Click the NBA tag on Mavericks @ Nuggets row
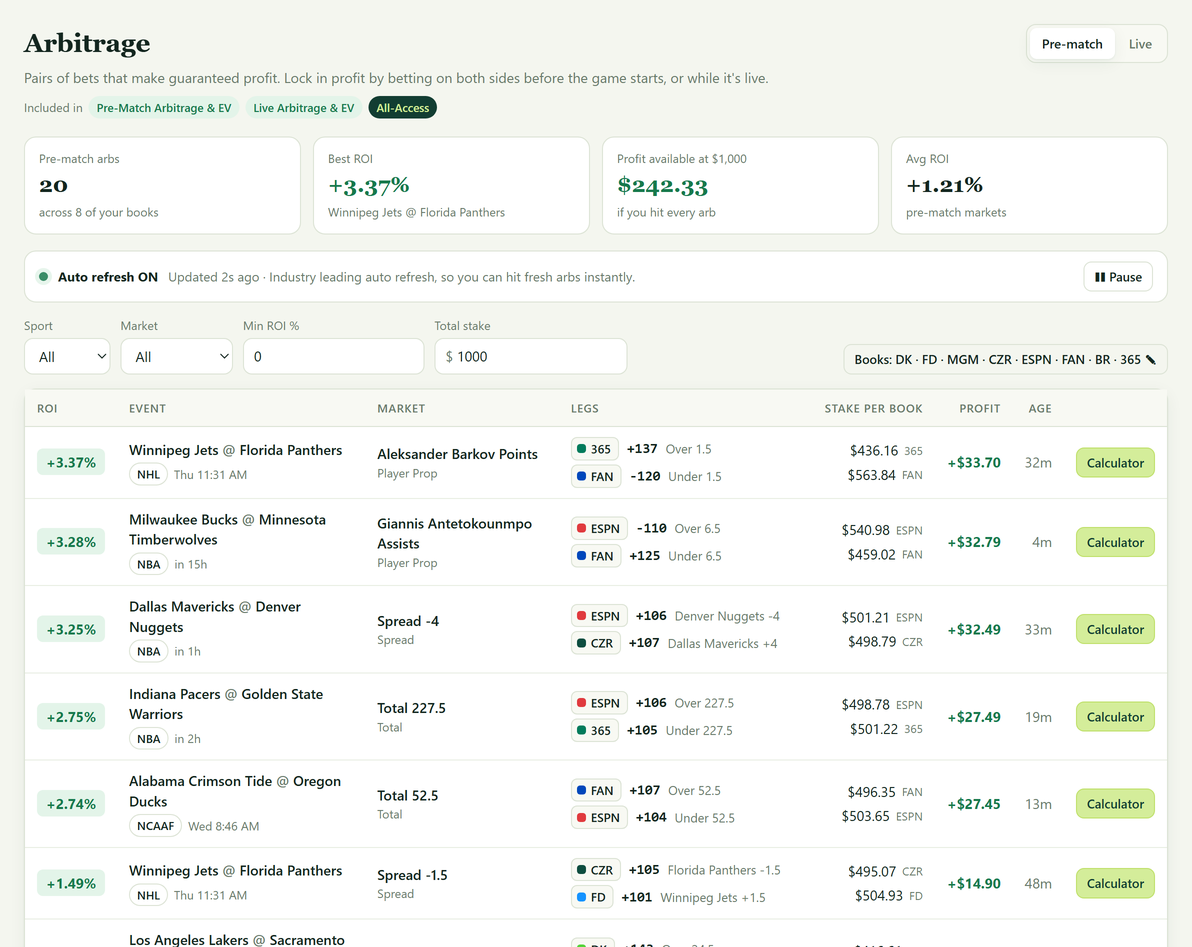 point(148,651)
